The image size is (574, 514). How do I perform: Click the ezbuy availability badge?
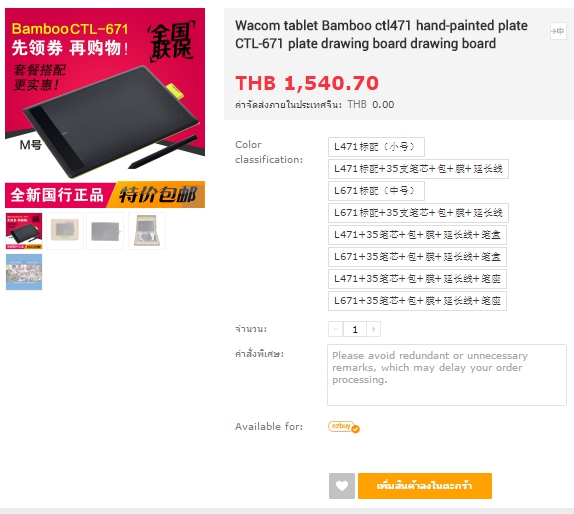pyautogui.click(x=344, y=427)
